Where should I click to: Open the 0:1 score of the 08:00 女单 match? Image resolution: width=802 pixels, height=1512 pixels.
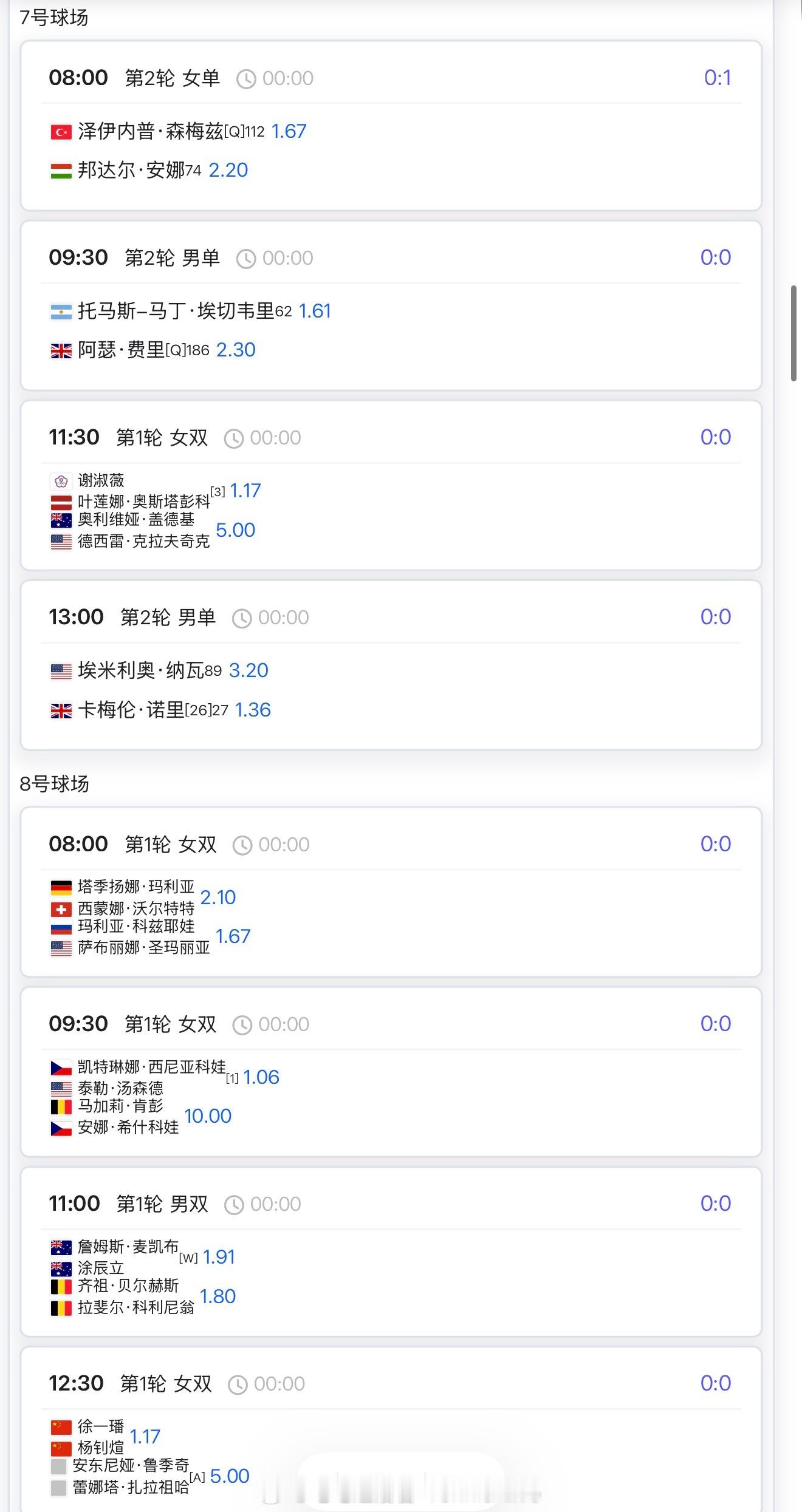coord(718,78)
